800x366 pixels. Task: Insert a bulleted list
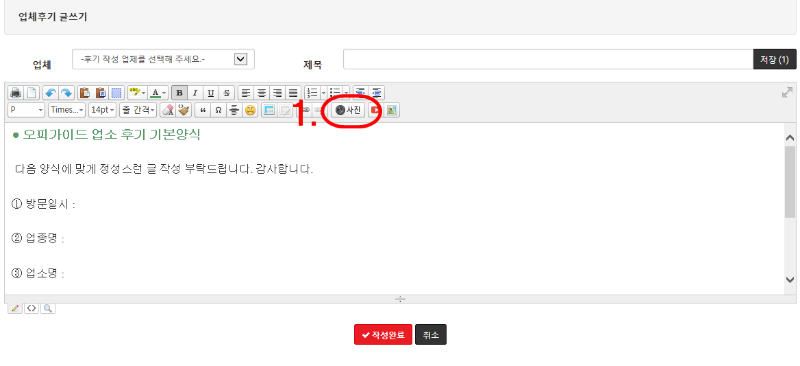pos(335,93)
